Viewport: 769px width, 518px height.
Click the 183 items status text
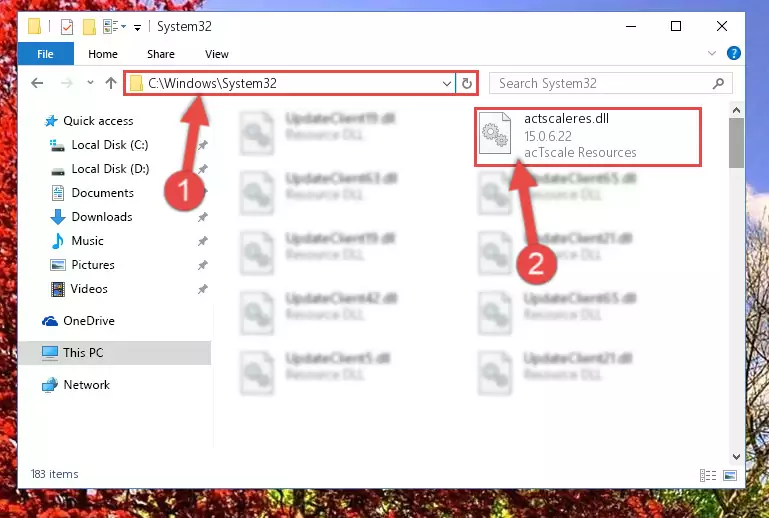point(54,474)
